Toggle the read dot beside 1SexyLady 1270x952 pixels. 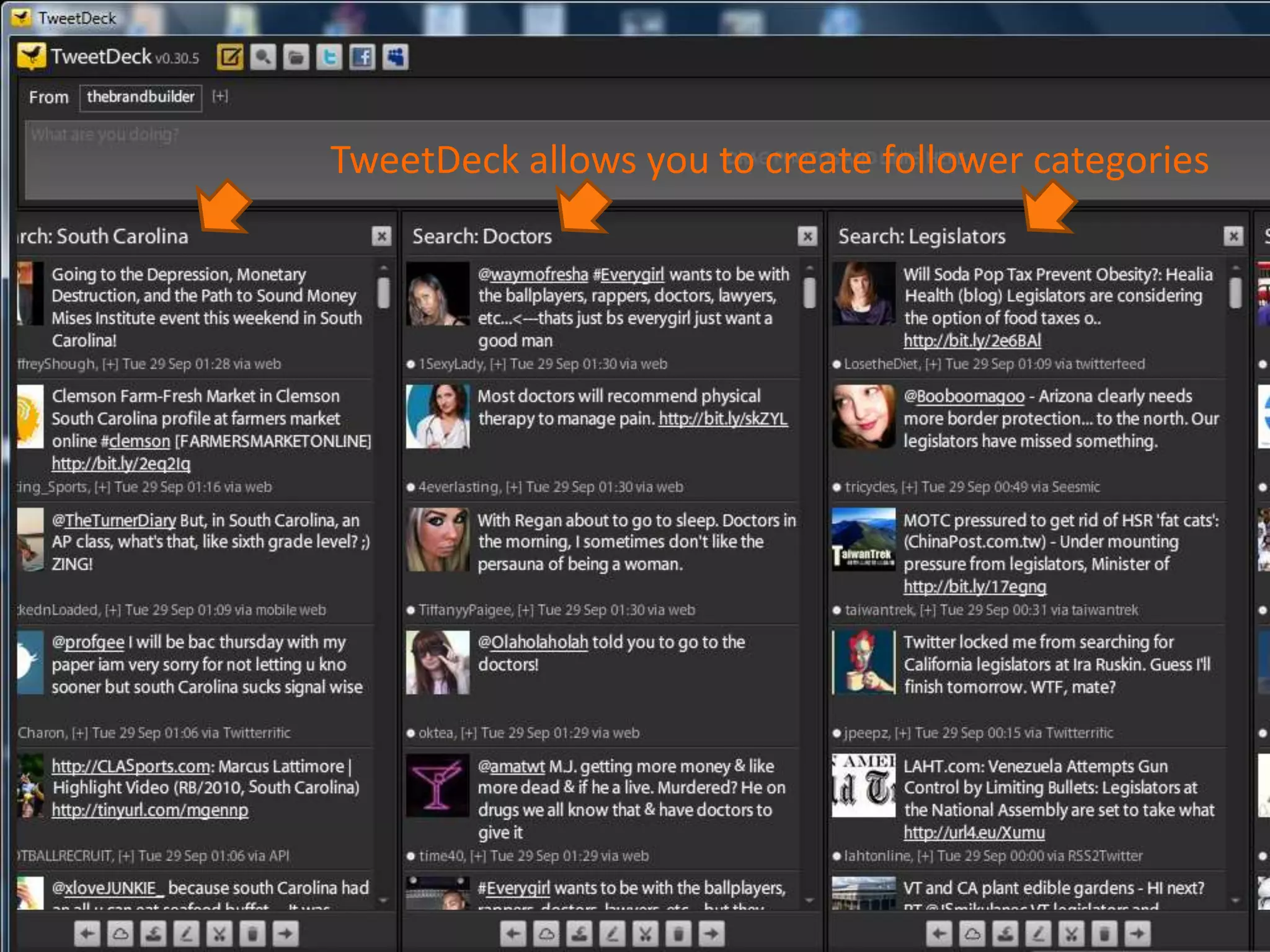coord(411,364)
